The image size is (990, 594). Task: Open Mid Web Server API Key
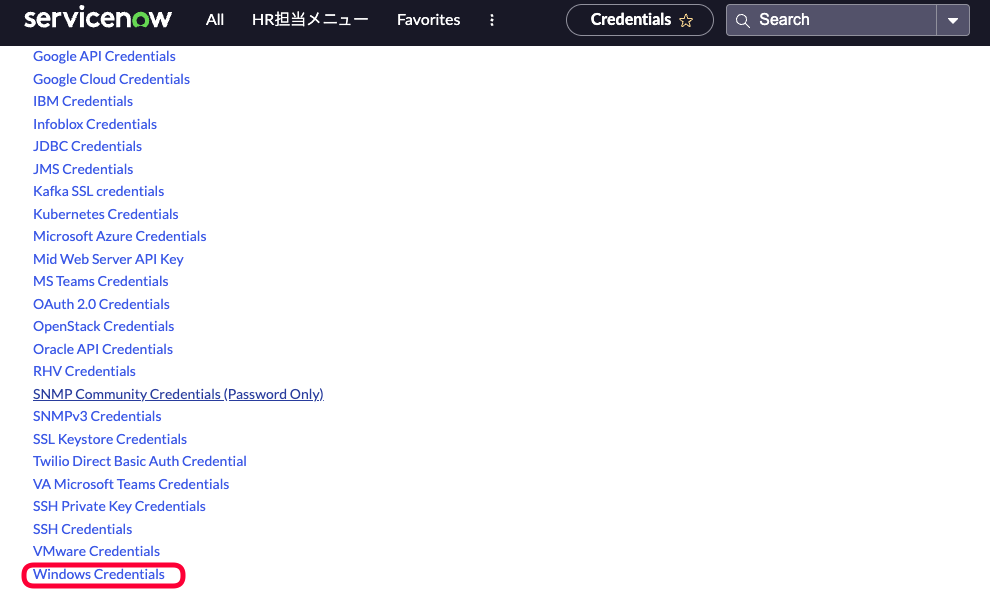(108, 258)
